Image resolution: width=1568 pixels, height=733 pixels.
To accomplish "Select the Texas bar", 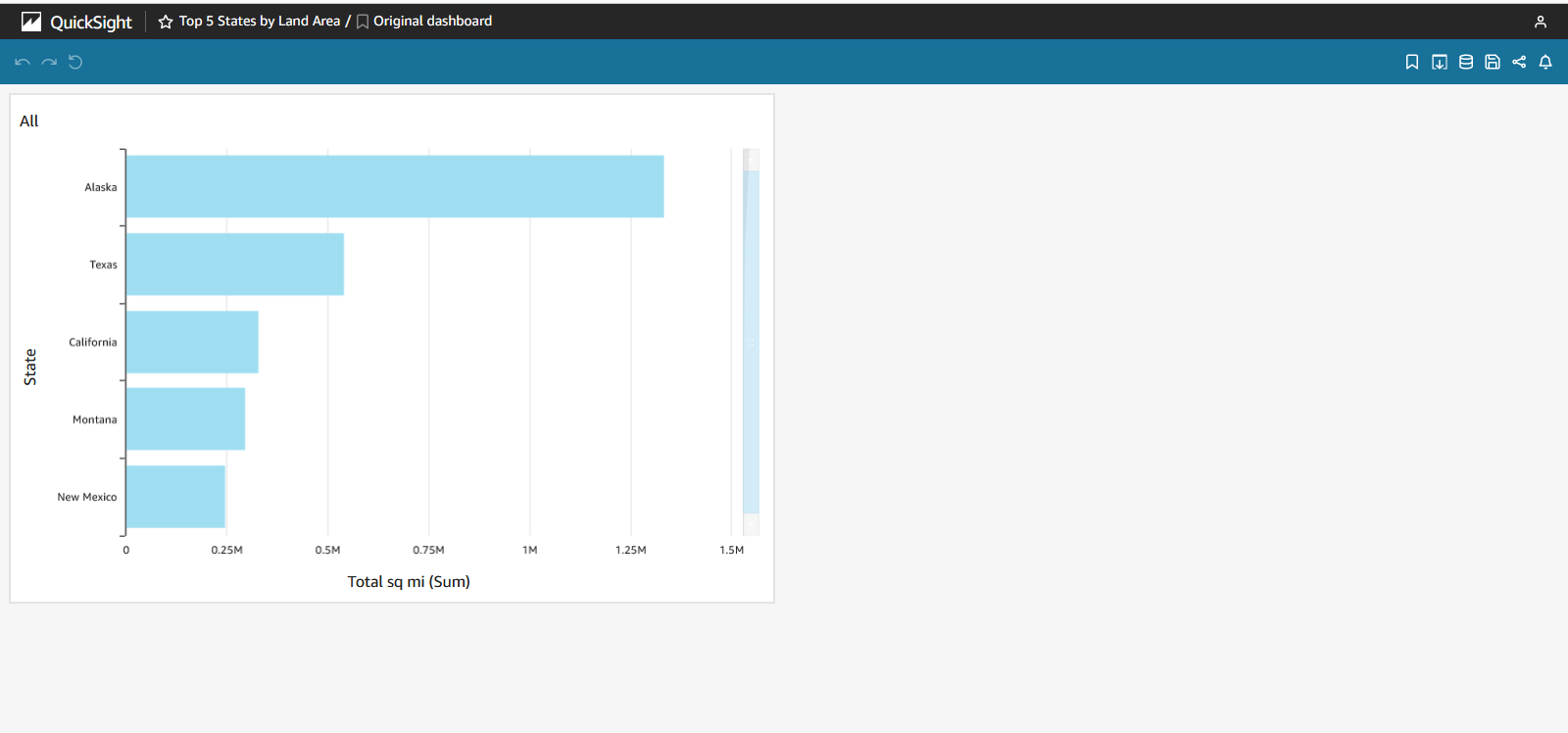I will click(235, 264).
